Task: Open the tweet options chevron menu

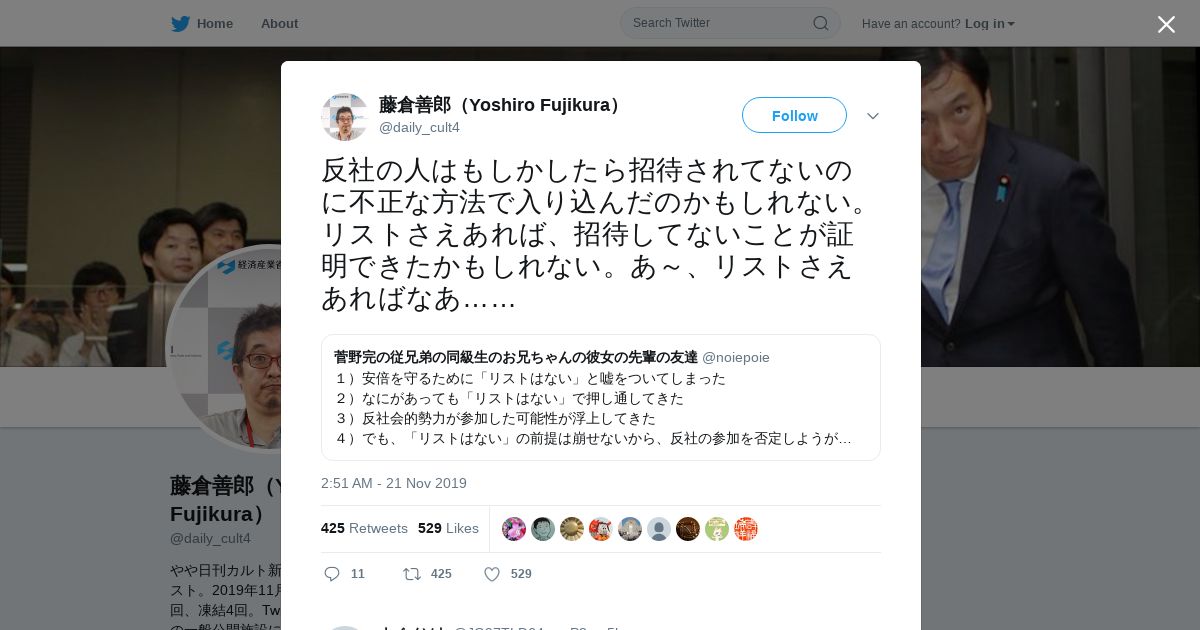Action: coord(873,116)
